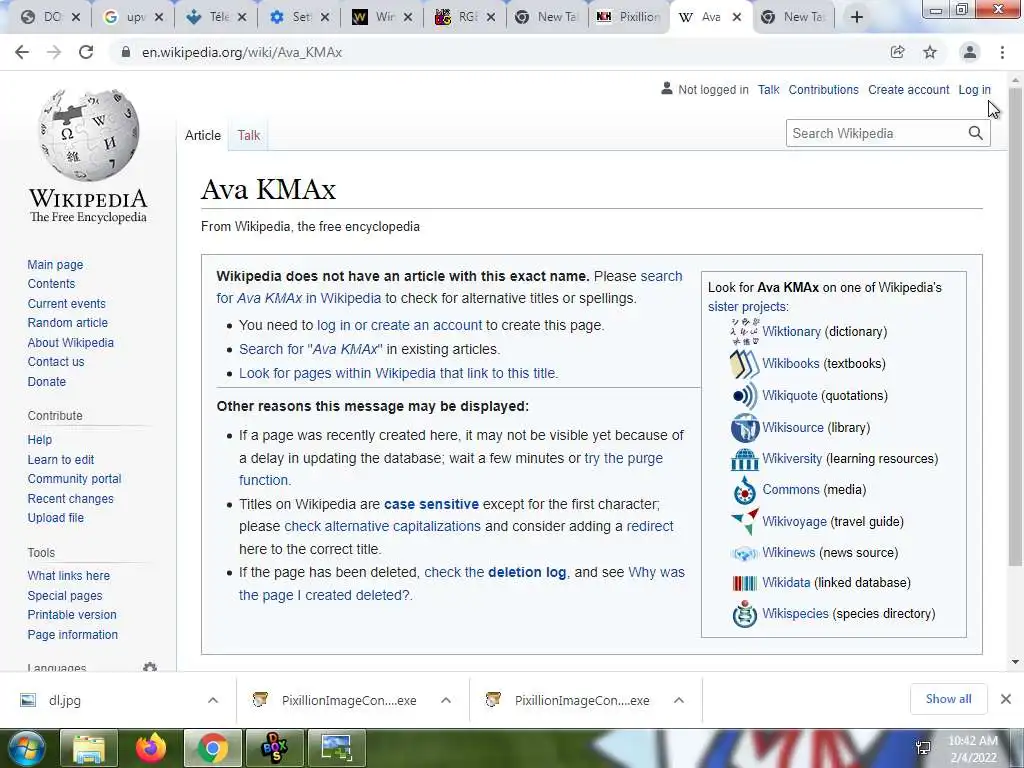The width and height of the screenshot is (1024, 768).
Task: Click the Wikiquote logo icon
Action: (744, 396)
